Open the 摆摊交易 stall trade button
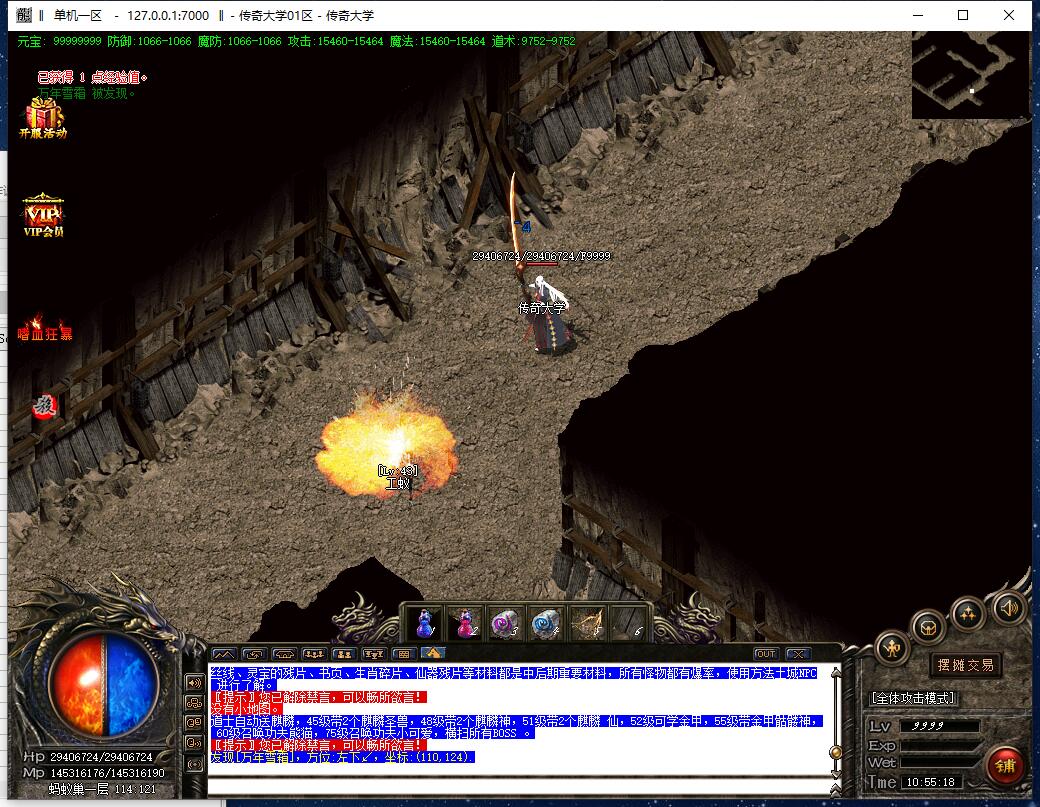This screenshot has height=807, width=1040. (x=965, y=665)
